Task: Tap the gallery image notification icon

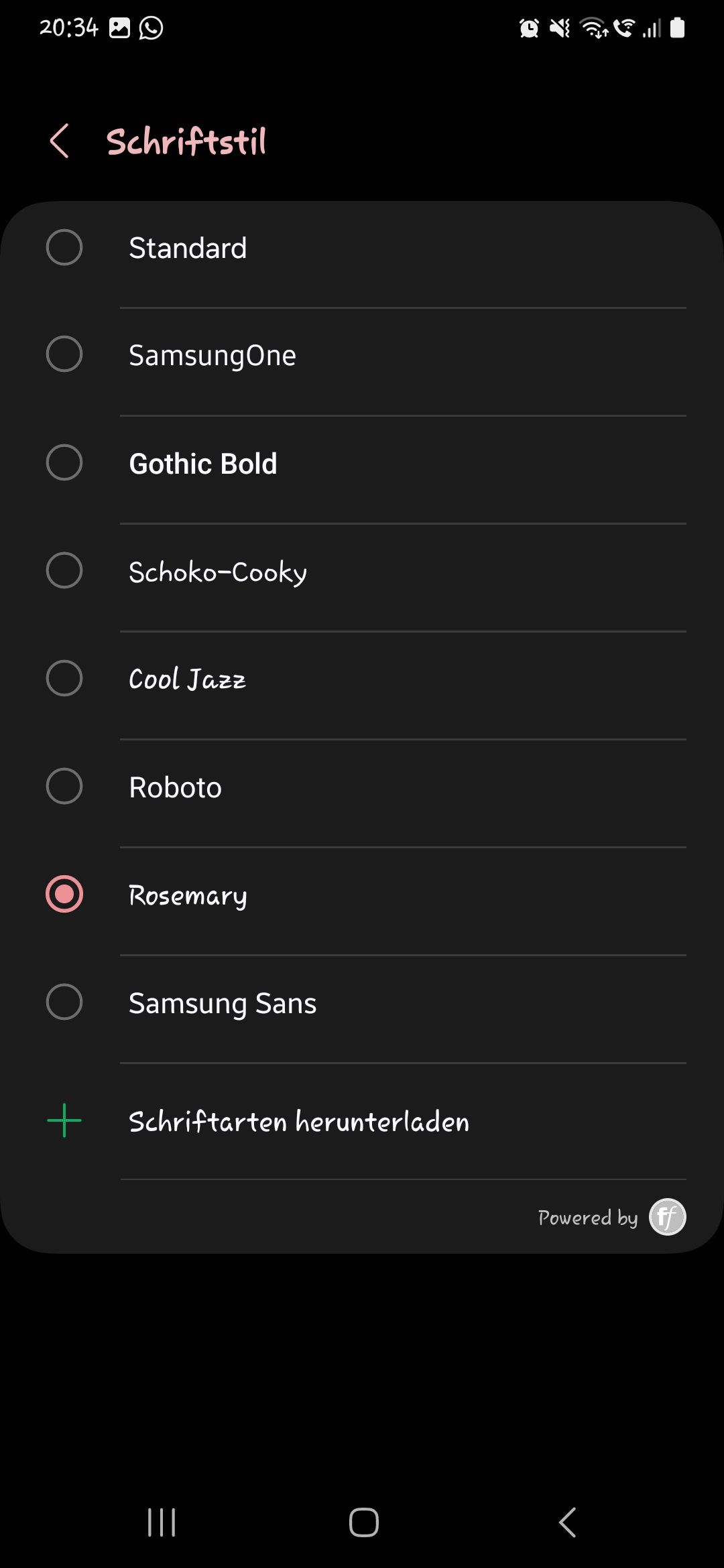Action: coord(119,28)
